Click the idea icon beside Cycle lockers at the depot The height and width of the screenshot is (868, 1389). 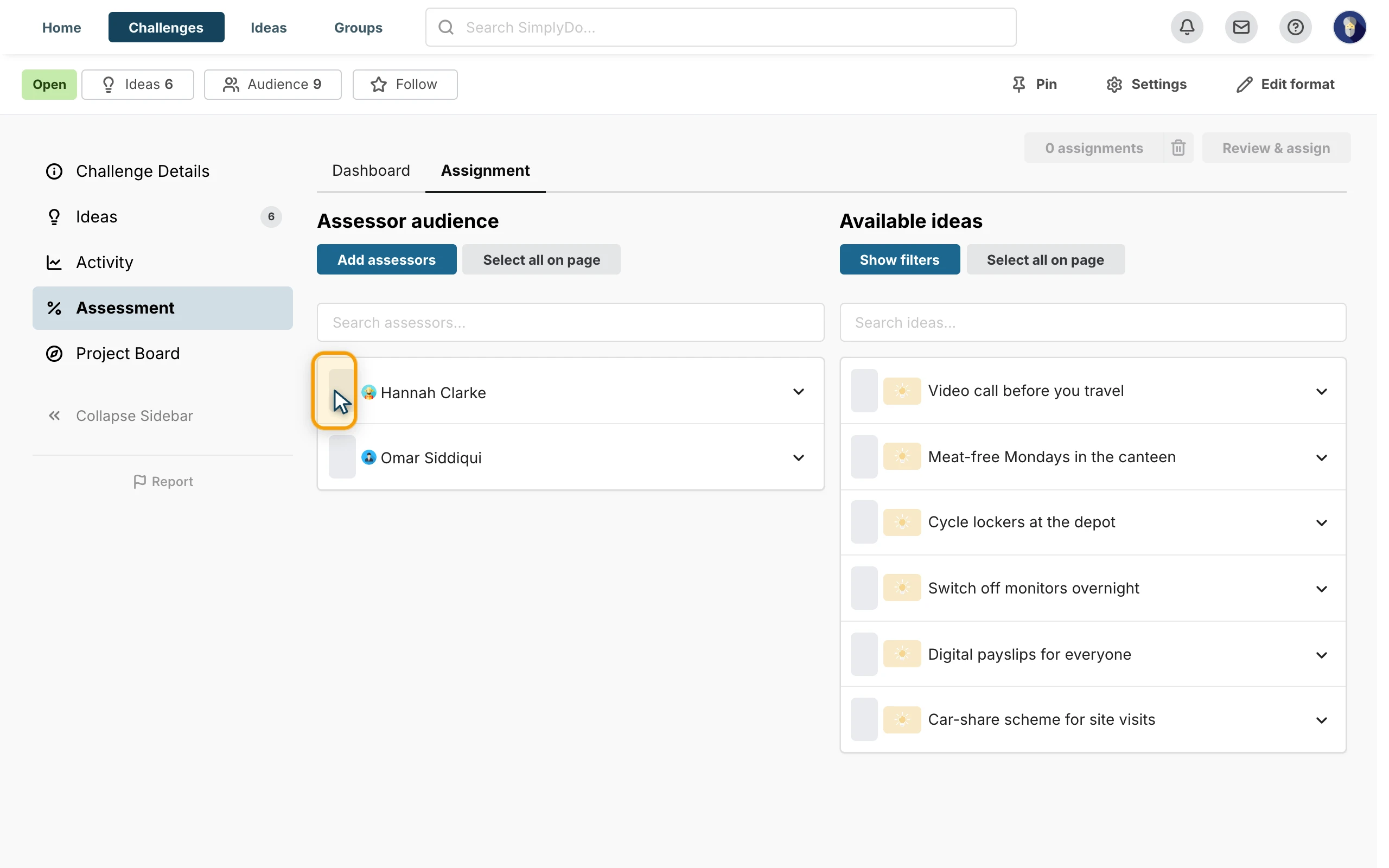click(x=902, y=522)
